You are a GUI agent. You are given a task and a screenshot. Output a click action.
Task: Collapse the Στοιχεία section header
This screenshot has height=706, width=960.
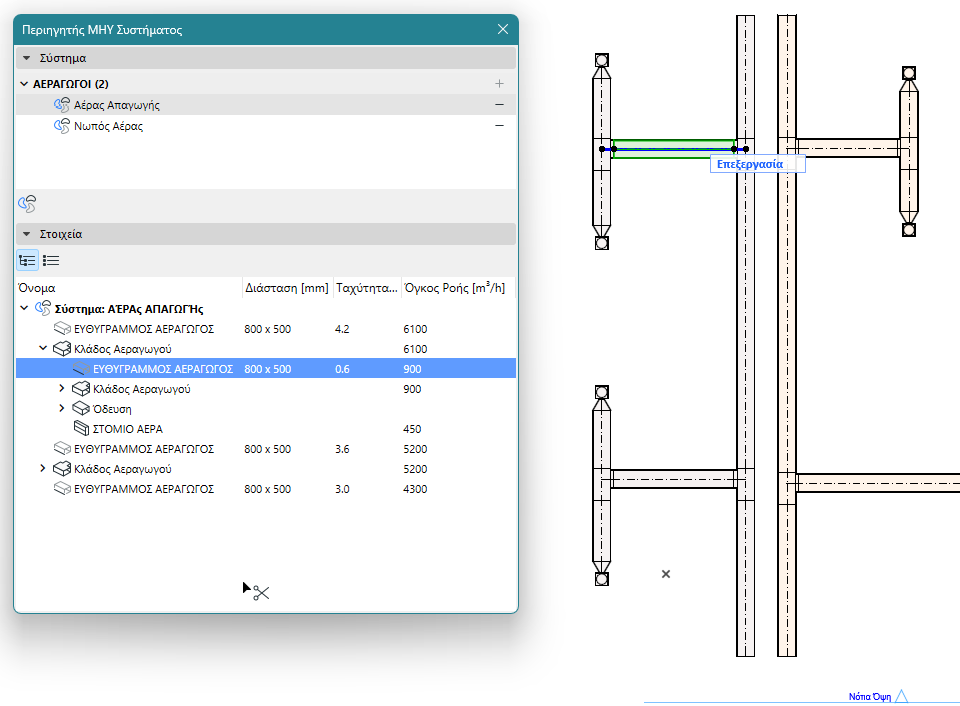pyautogui.click(x=27, y=234)
